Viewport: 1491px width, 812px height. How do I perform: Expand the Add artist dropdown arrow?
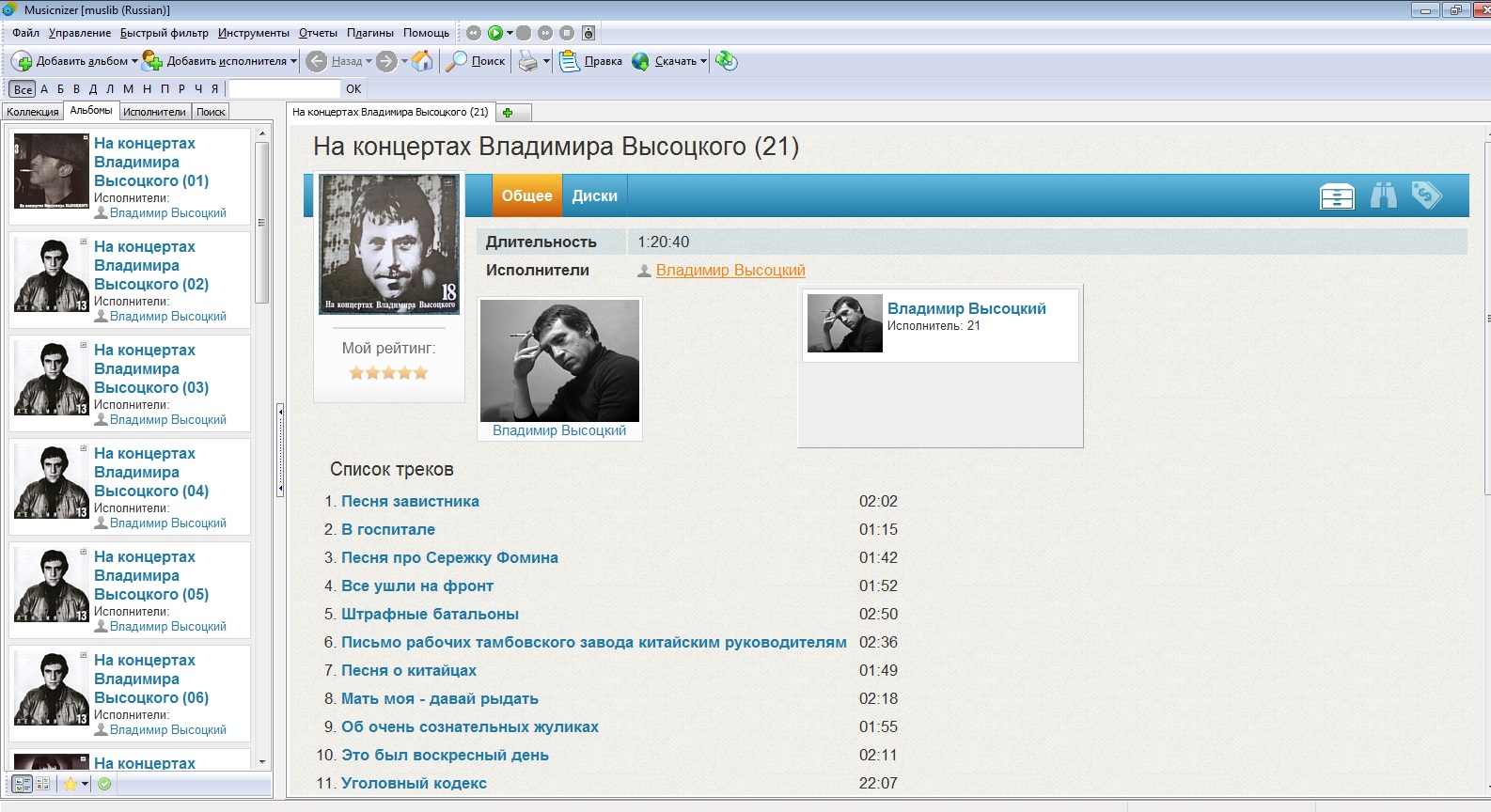[293, 62]
